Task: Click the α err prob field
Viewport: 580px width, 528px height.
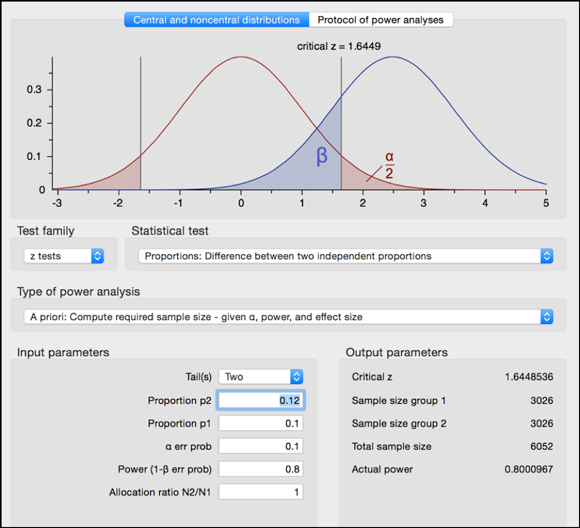Action: coord(261,446)
